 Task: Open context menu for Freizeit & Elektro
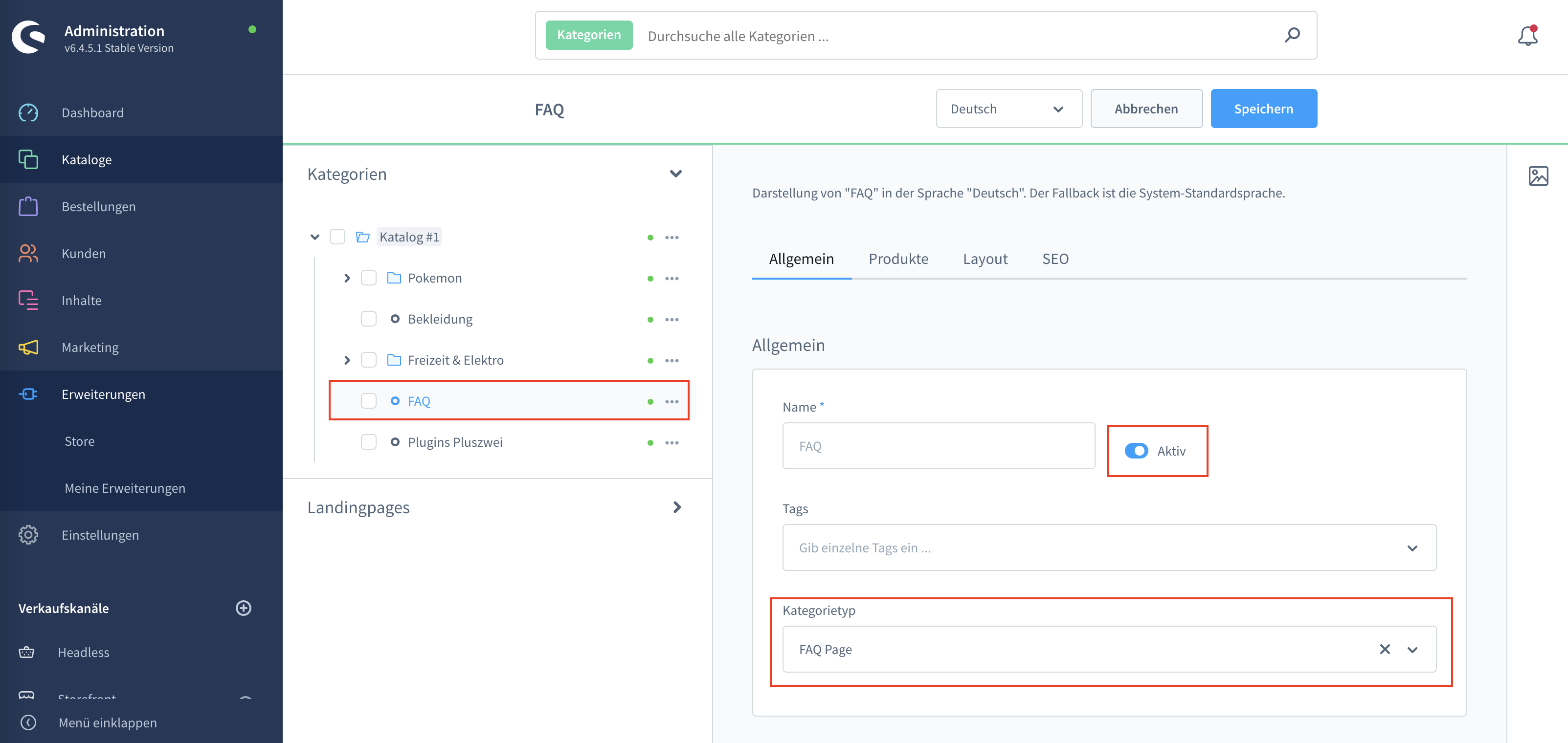pos(672,360)
